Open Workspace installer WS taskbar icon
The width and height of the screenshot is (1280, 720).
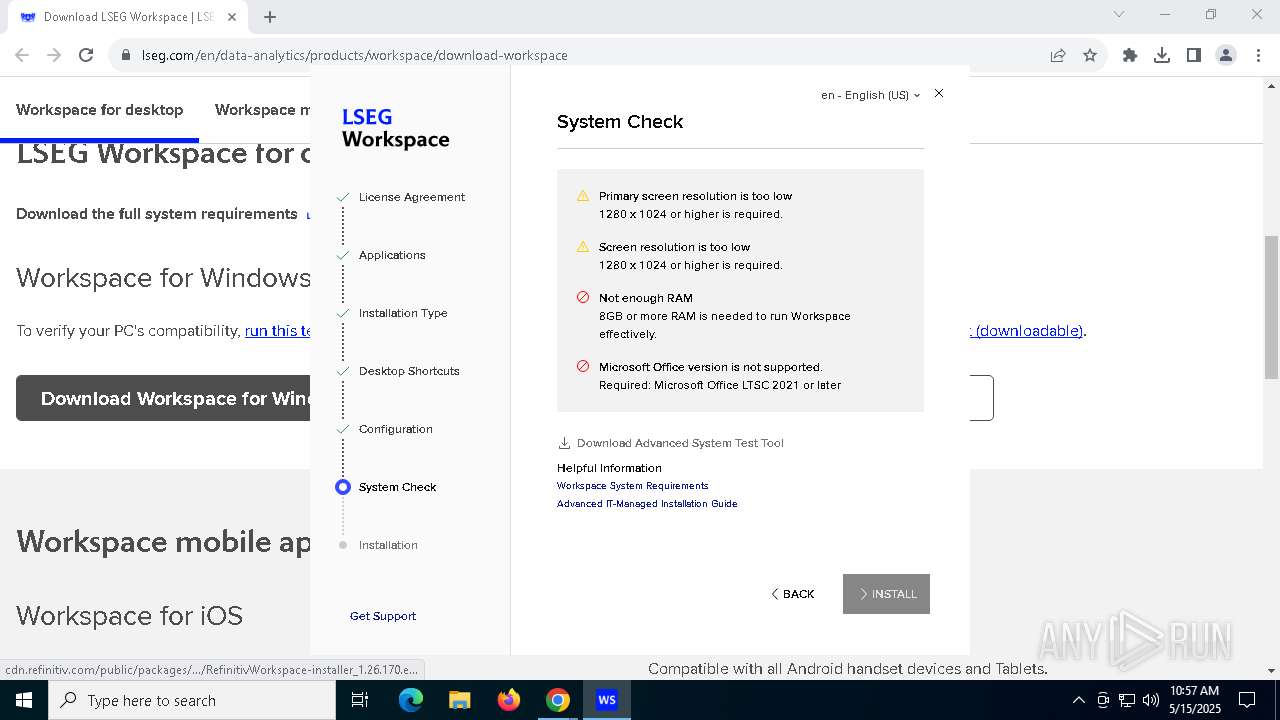[606, 700]
